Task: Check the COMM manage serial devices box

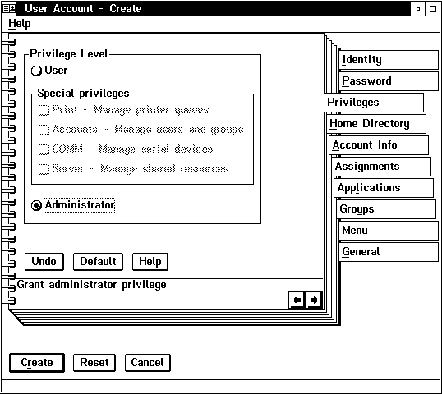Action: pos(43,149)
